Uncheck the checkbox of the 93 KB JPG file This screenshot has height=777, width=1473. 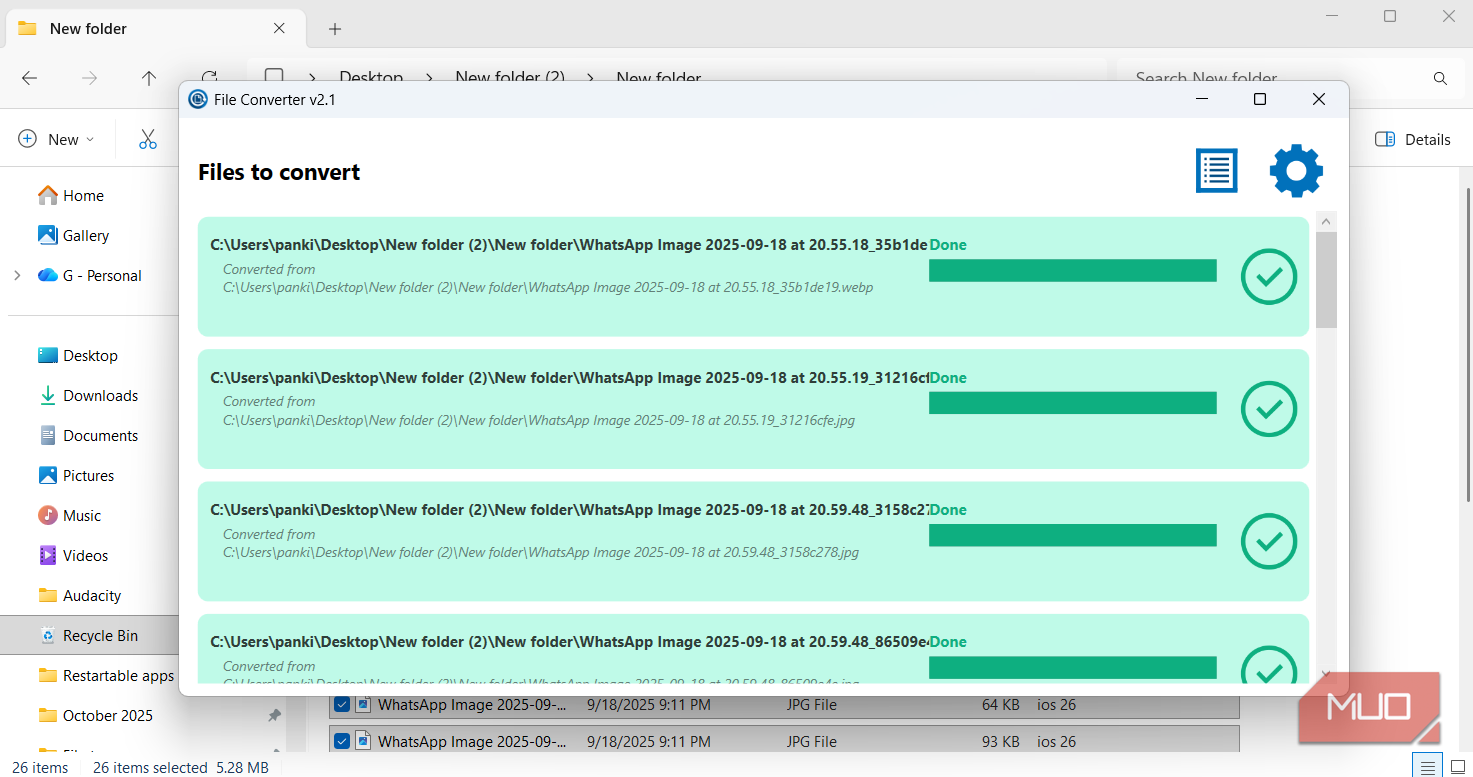(x=342, y=741)
